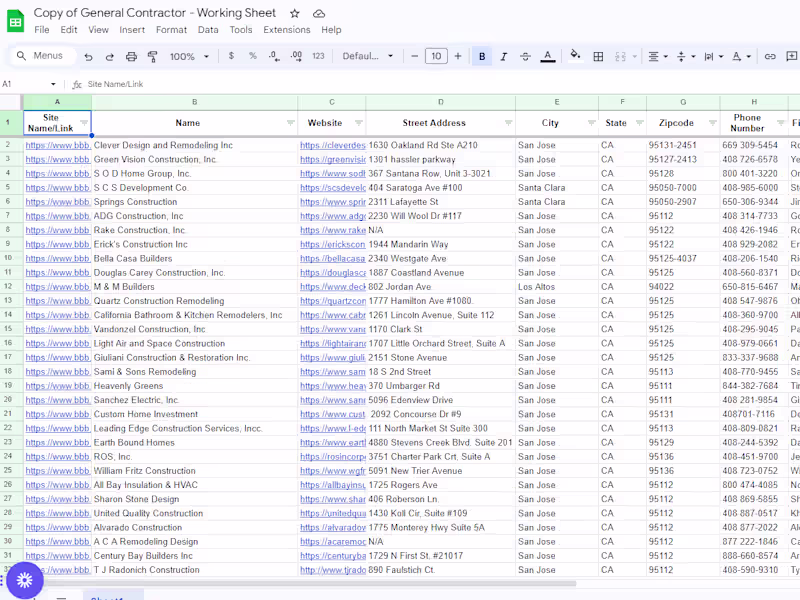Open the zoom level dropdown

(188, 57)
